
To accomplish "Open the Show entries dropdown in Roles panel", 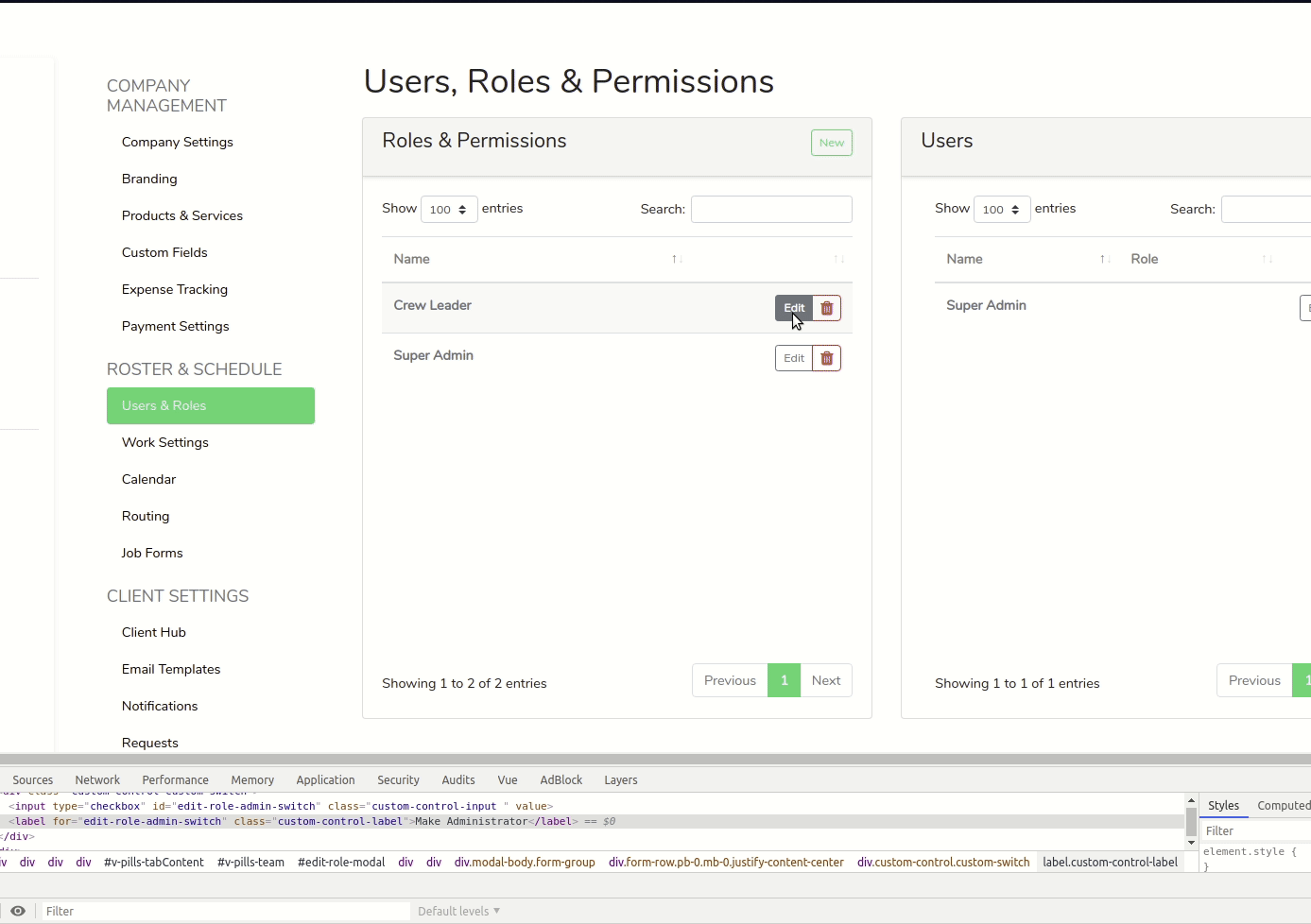I will point(448,209).
